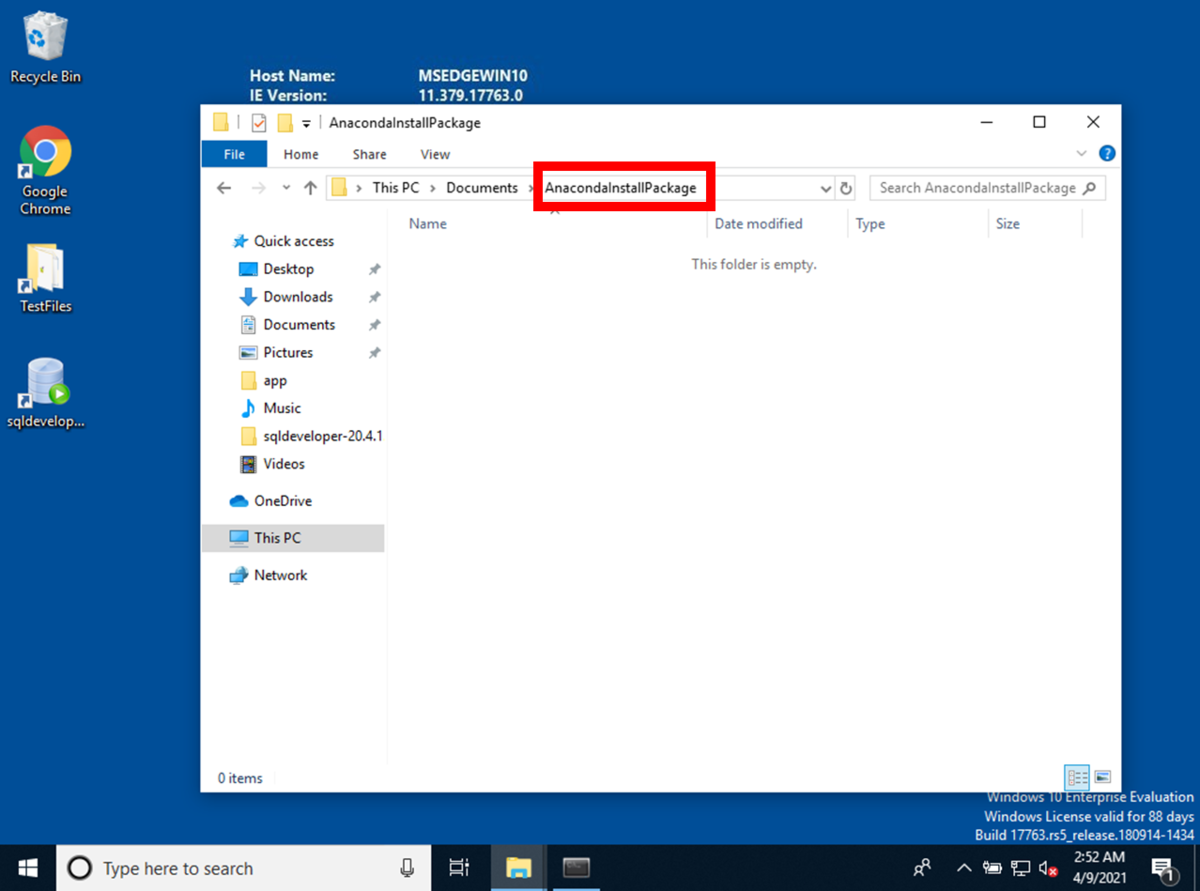This screenshot has height=891, width=1200.
Task: Click This PC in the address bar
Action: click(396, 188)
